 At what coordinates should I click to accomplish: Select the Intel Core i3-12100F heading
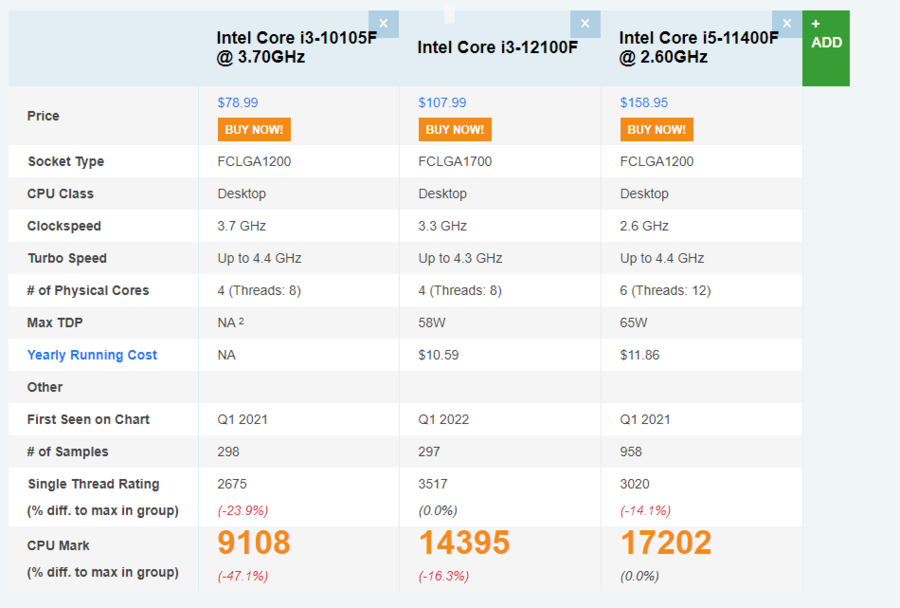(x=497, y=47)
